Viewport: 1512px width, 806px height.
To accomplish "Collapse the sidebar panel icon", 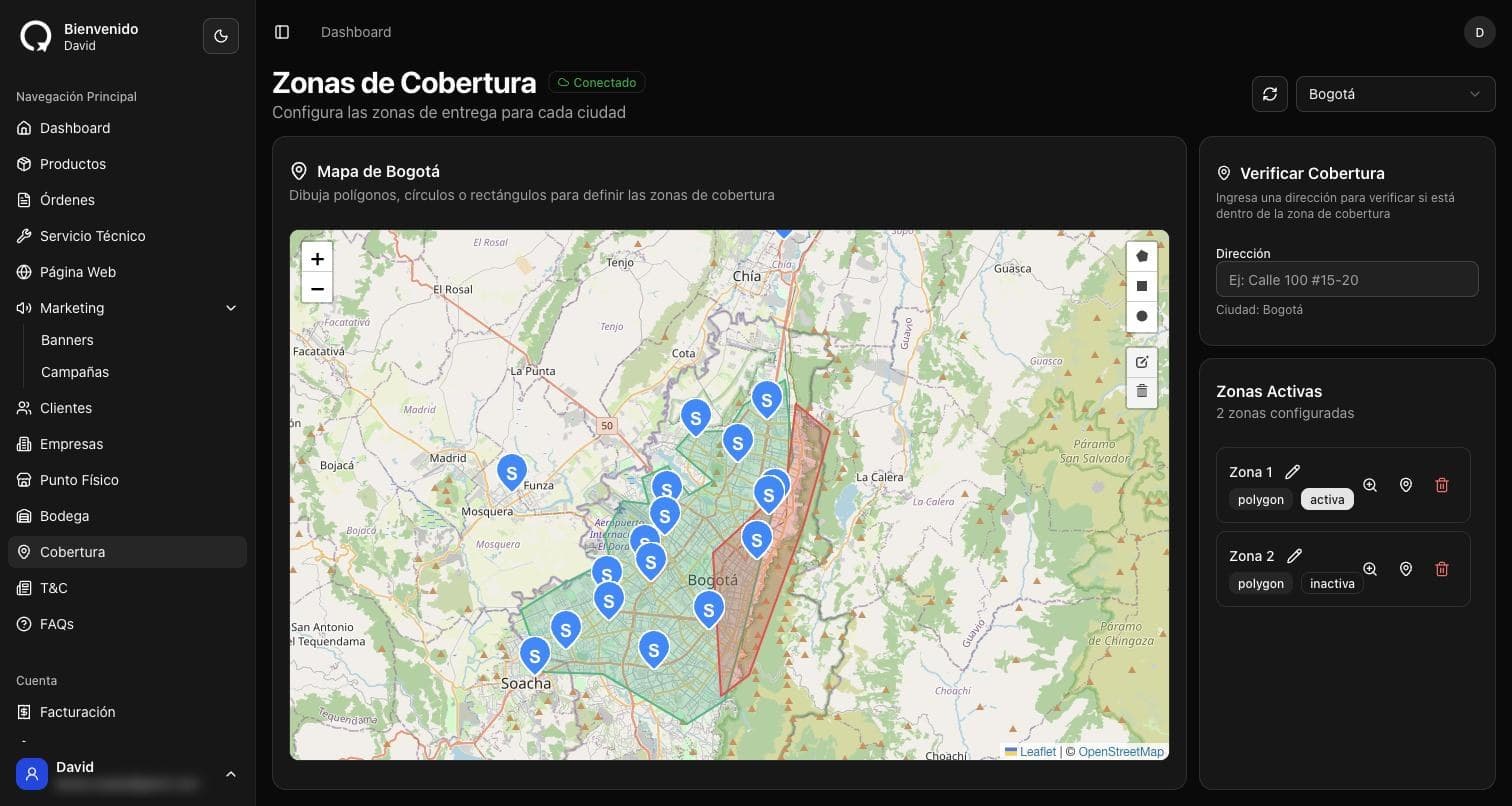I will 282,32.
